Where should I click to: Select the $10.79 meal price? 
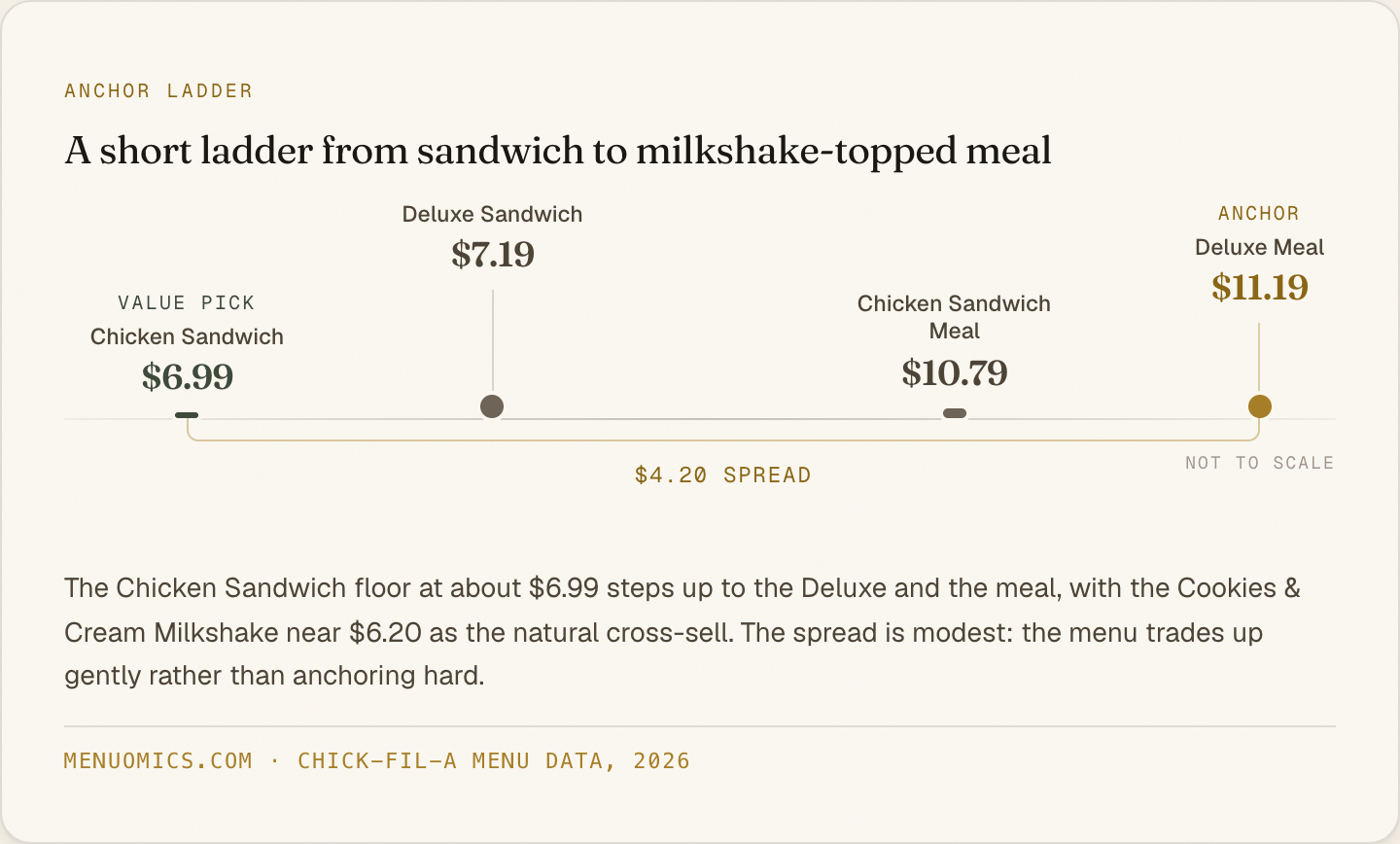[955, 372]
